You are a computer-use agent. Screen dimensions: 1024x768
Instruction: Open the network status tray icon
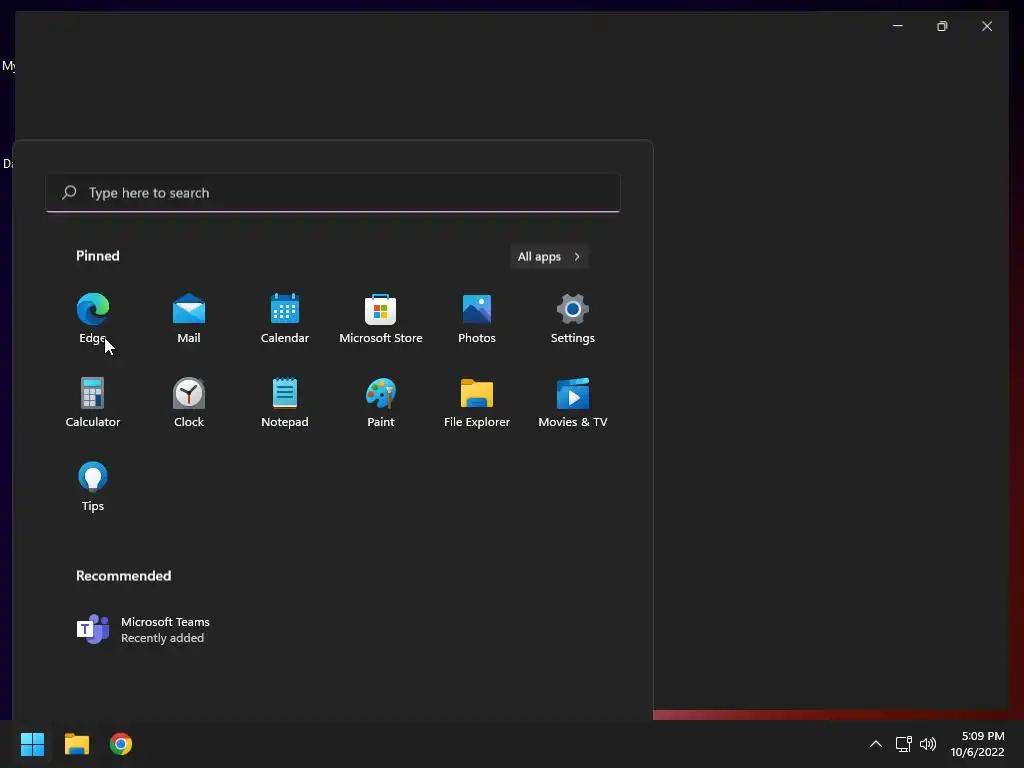click(903, 744)
